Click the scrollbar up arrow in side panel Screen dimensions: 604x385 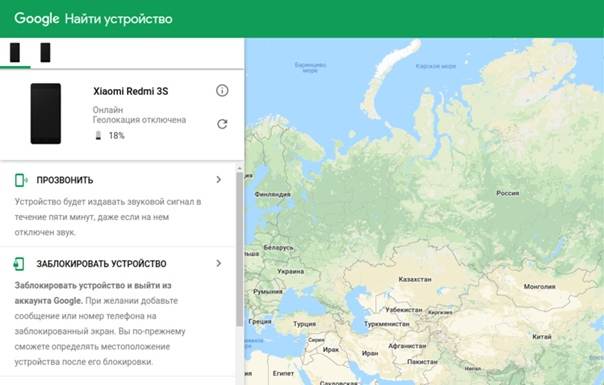(x=239, y=168)
